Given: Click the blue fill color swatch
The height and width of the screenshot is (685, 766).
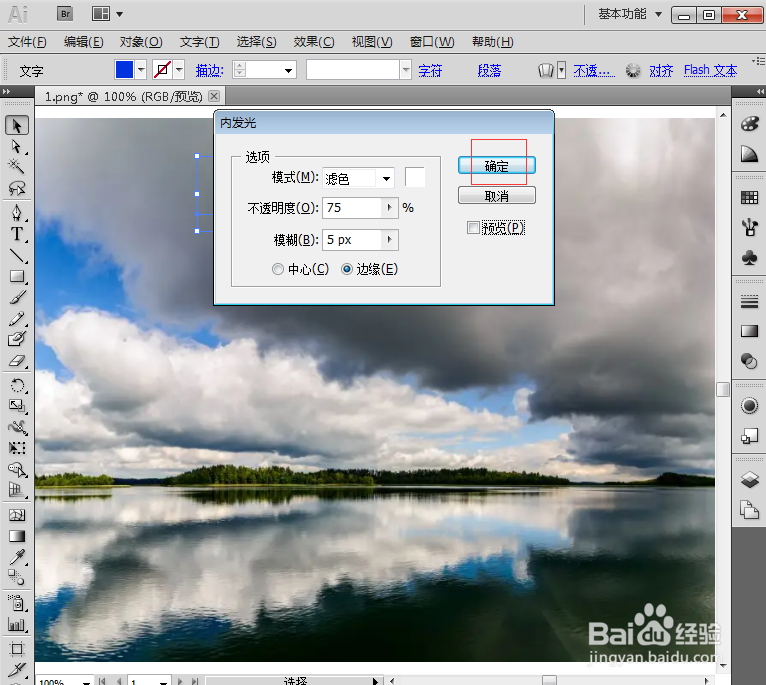Looking at the screenshot, I should (124, 69).
